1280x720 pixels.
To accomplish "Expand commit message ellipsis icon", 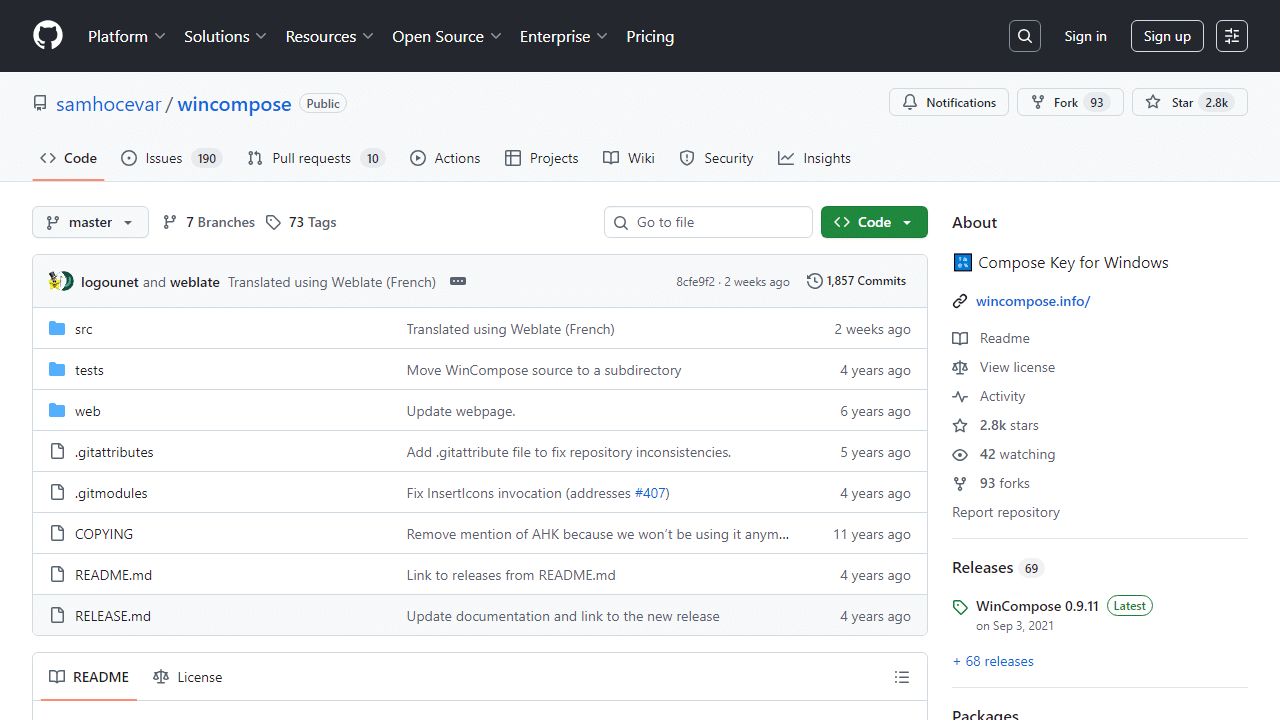I will [x=458, y=282].
